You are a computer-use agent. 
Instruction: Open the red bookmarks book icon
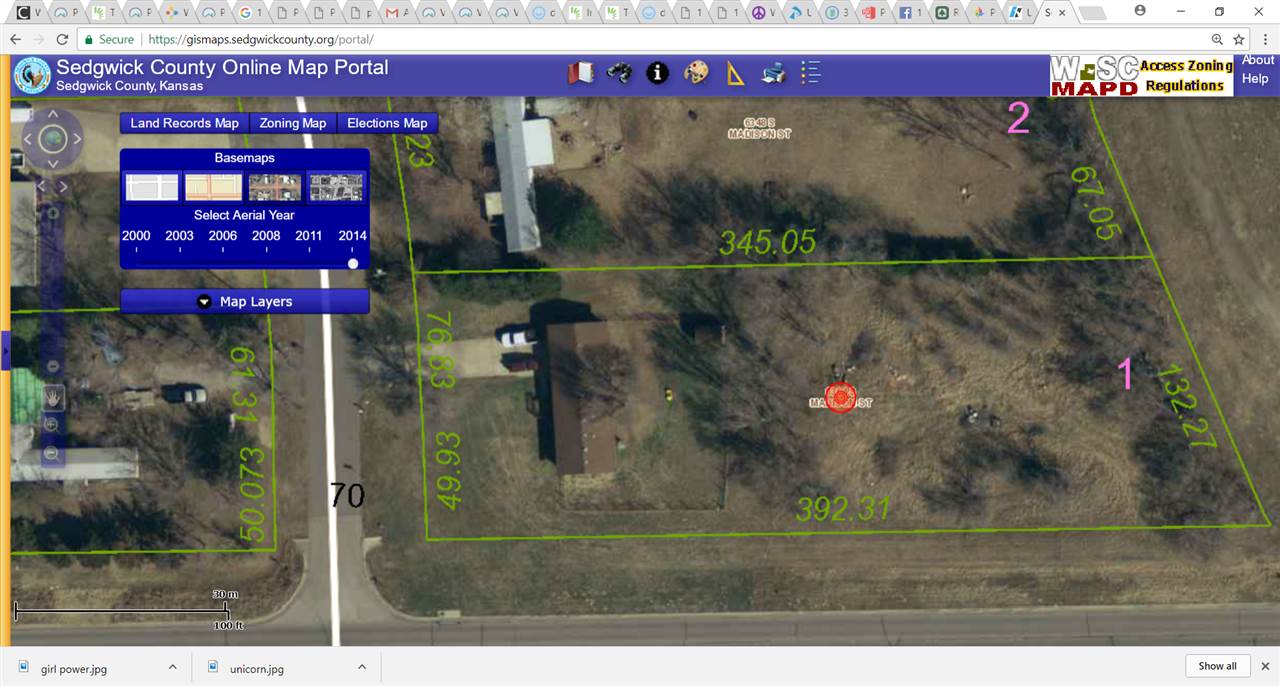click(581, 72)
